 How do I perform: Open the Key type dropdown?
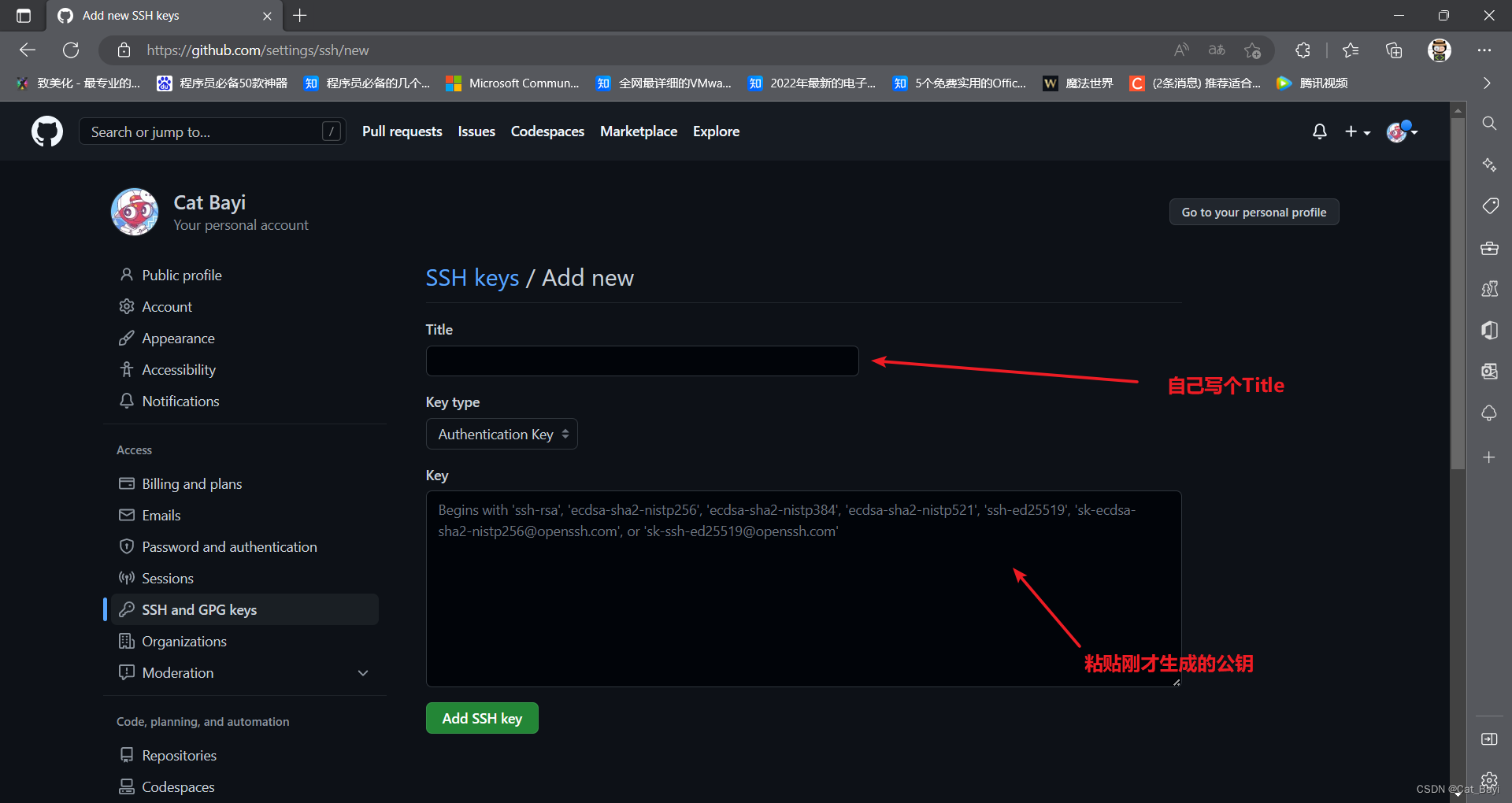tap(502, 435)
